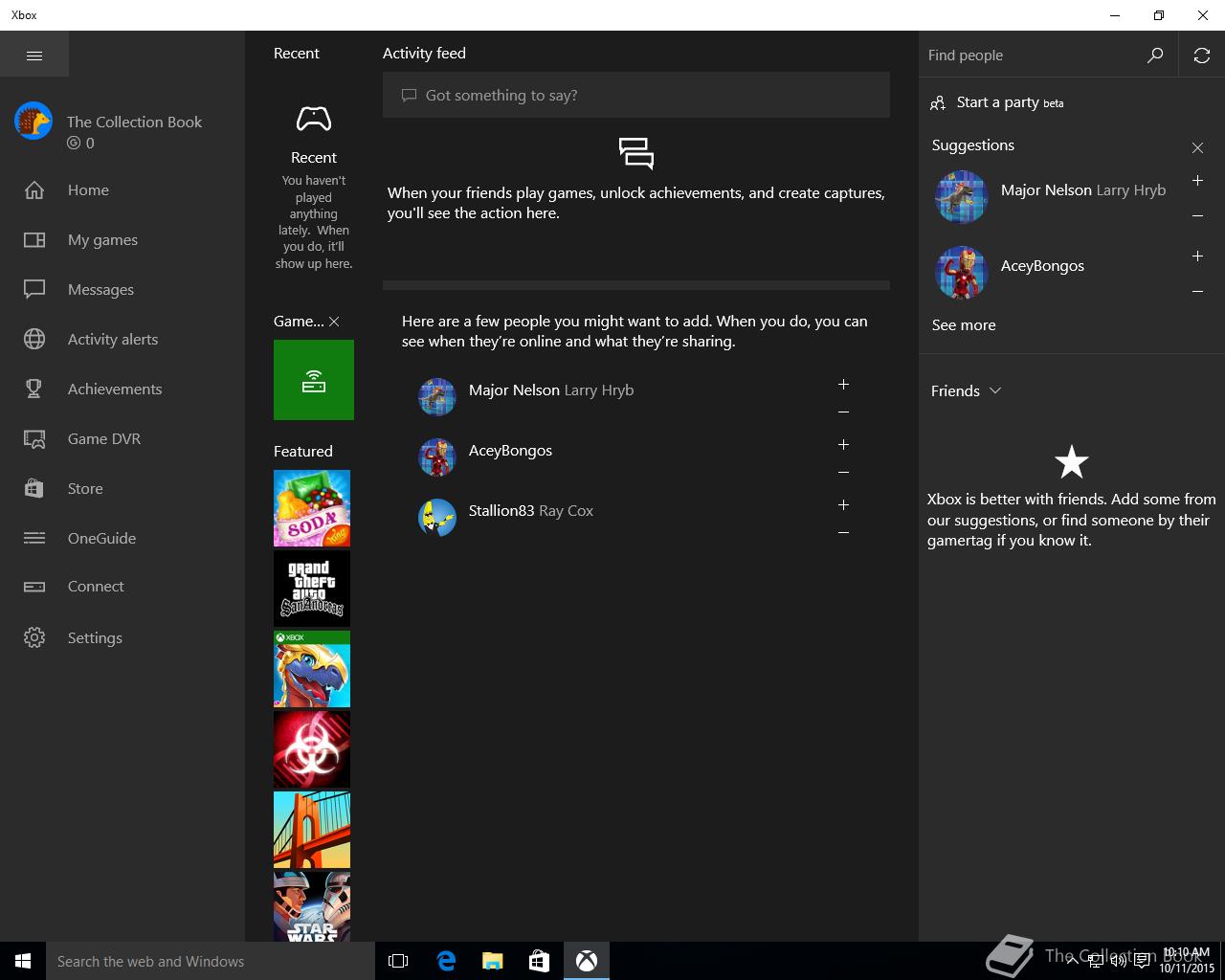
Task: Dismiss Major Nelson in Suggestions panel
Action: click(1197, 216)
